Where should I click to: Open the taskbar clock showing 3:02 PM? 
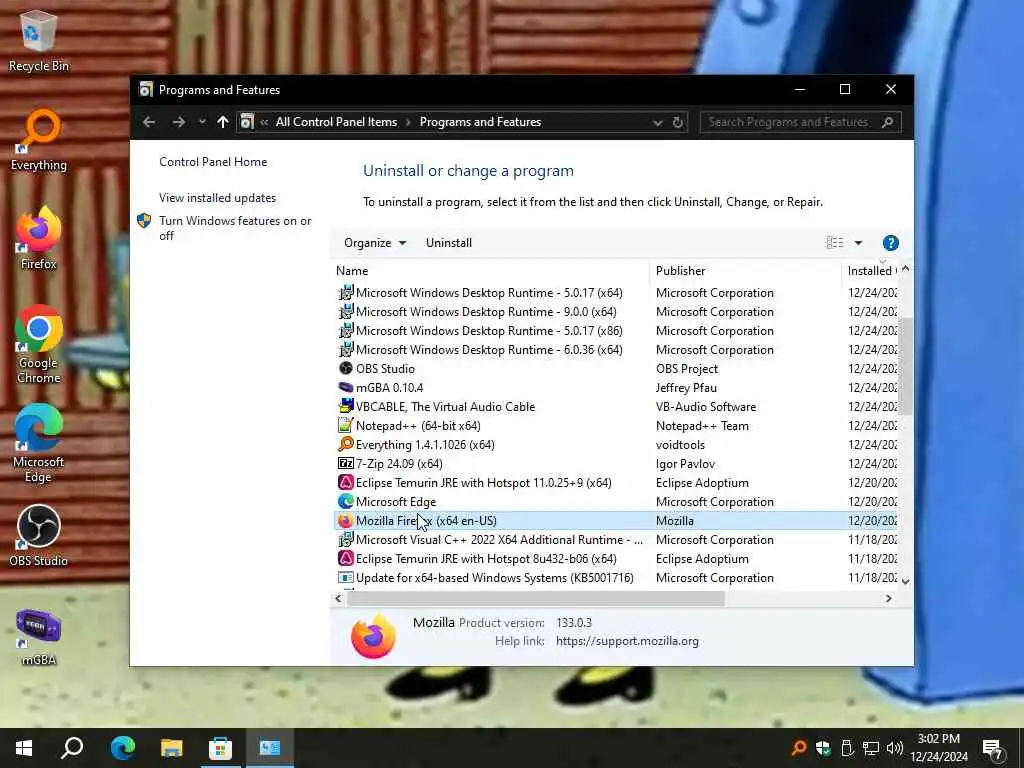(x=938, y=748)
